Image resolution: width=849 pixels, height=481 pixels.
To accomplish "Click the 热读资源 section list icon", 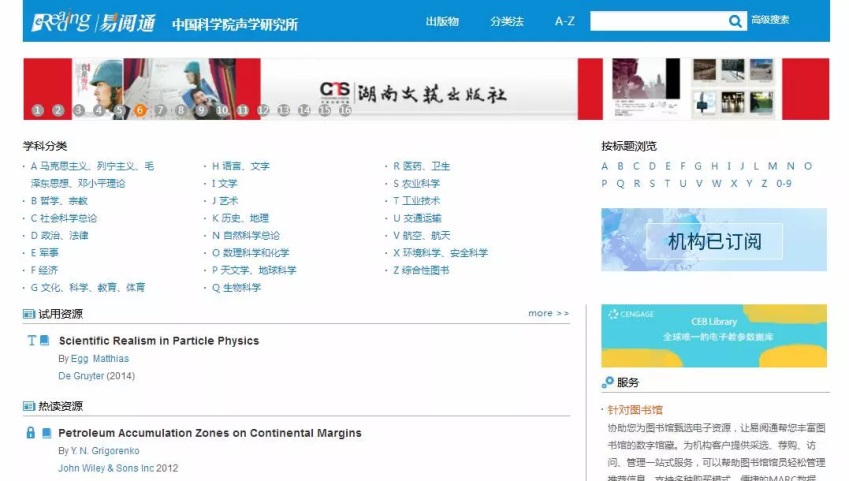I will (x=29, y=407).
